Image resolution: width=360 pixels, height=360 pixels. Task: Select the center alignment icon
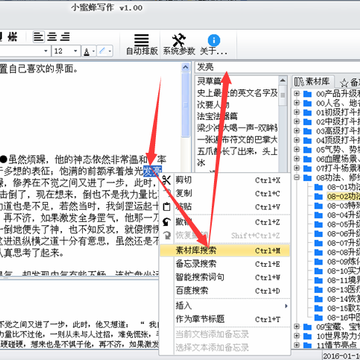pyautogui.click(x=52, y=37)
